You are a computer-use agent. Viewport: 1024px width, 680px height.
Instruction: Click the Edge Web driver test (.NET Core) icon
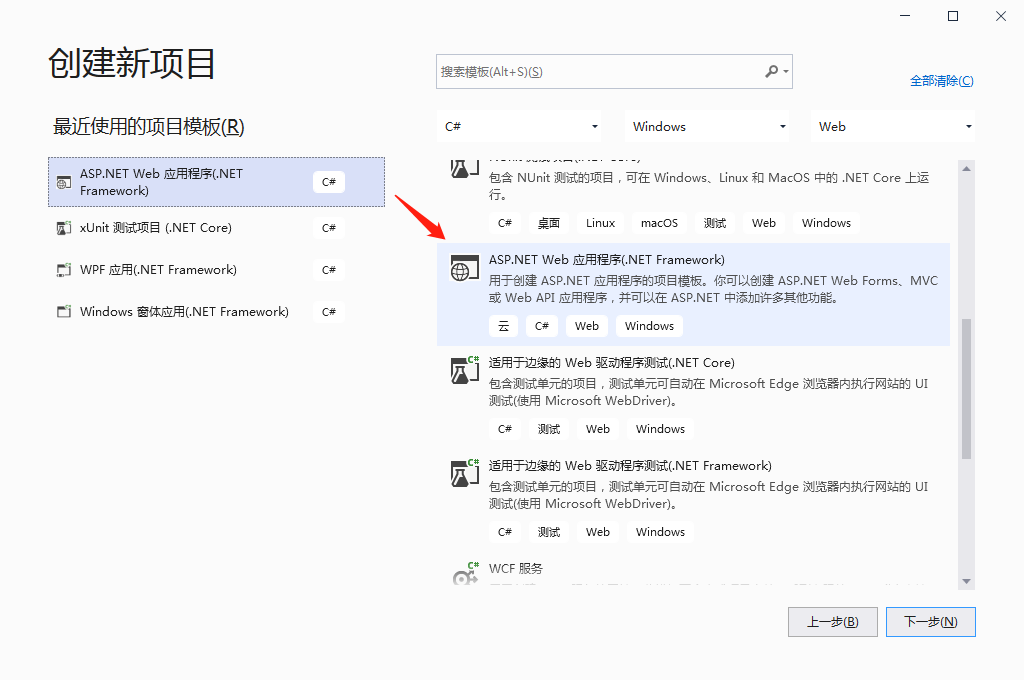[x=464, y=370]
